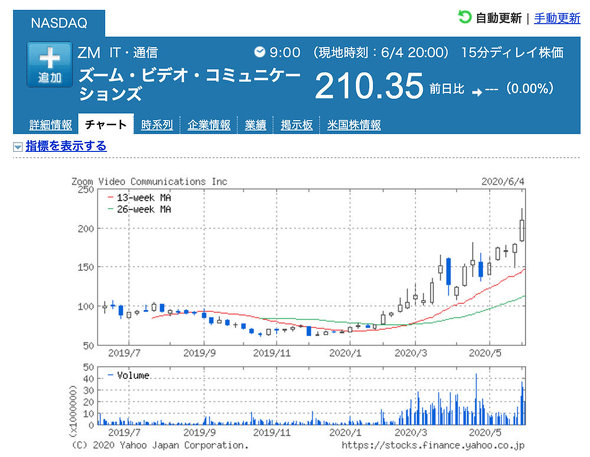Click the tallest volume bar near 2020/5

click(476, 399)
